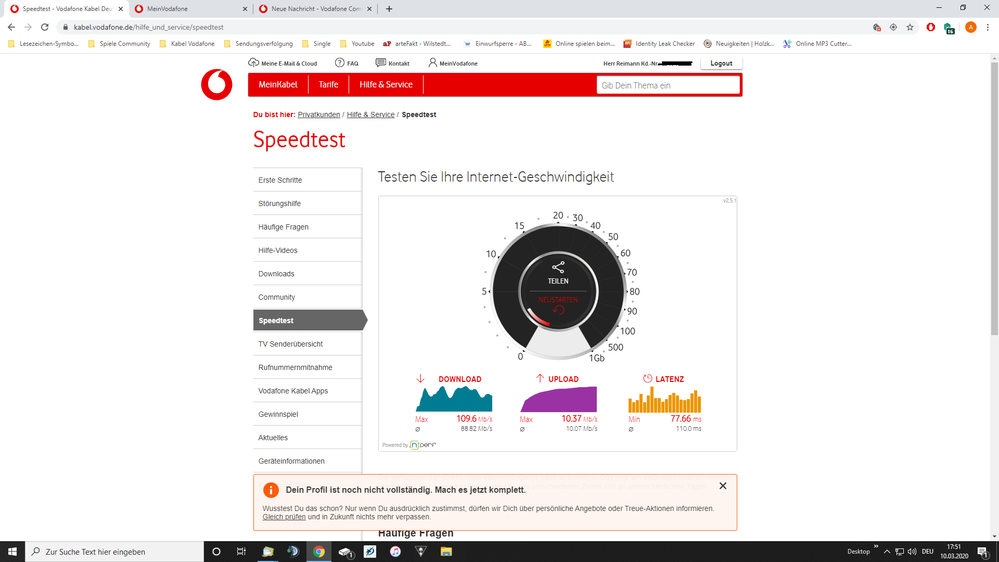The image size is (999, 562).
Task: Open the Windows Start menu
Action: [12, 552]
